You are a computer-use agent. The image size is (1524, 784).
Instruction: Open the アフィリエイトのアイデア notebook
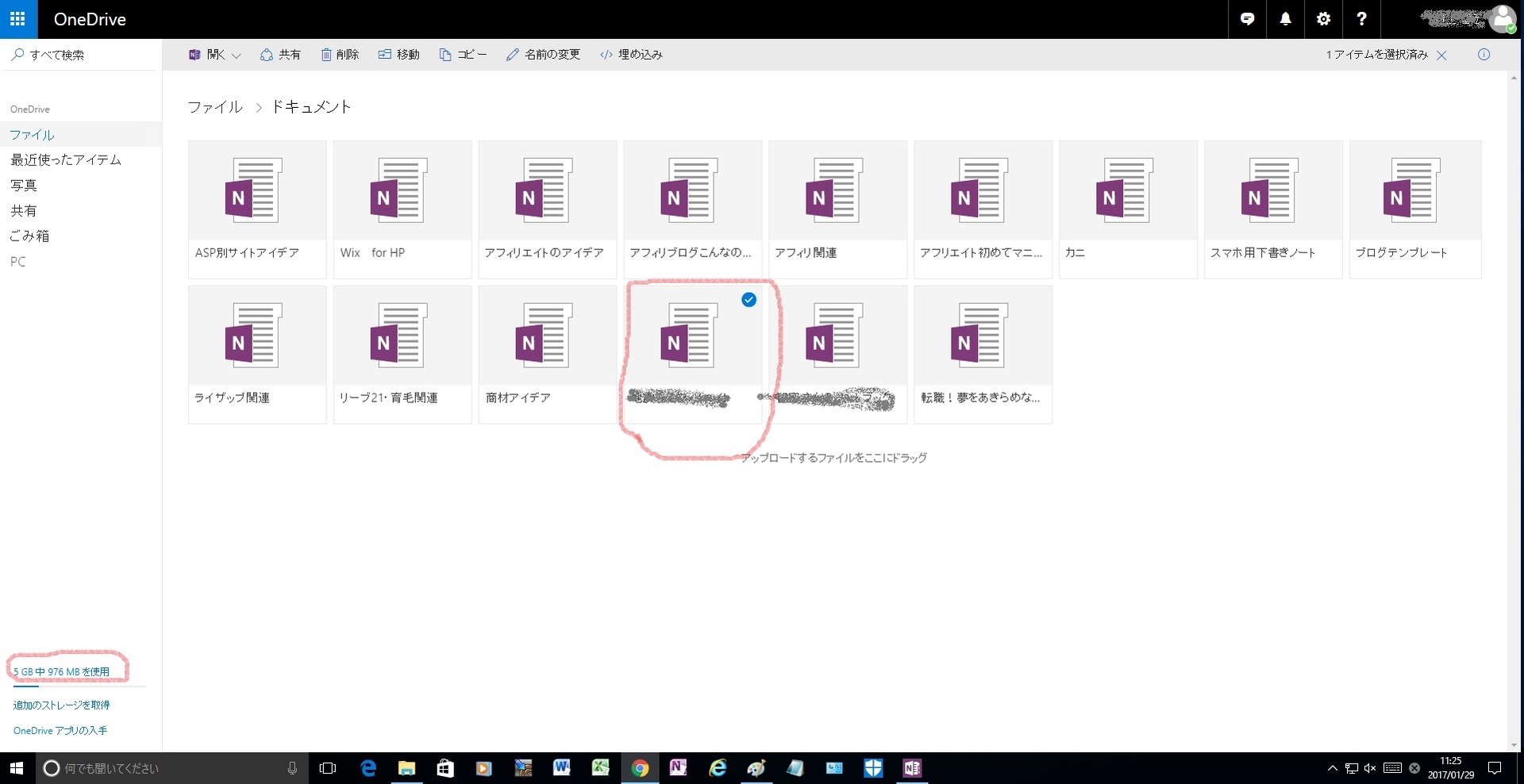pos(548,209)
